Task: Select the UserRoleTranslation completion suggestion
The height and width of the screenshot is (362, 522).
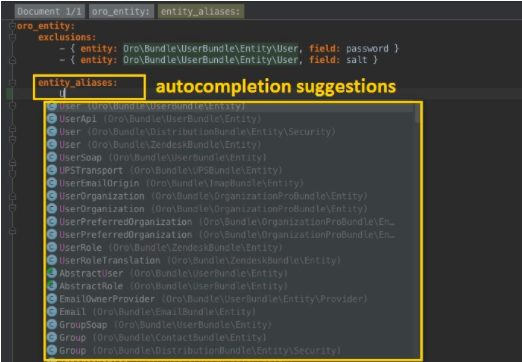Action: [x=230, y=260]
